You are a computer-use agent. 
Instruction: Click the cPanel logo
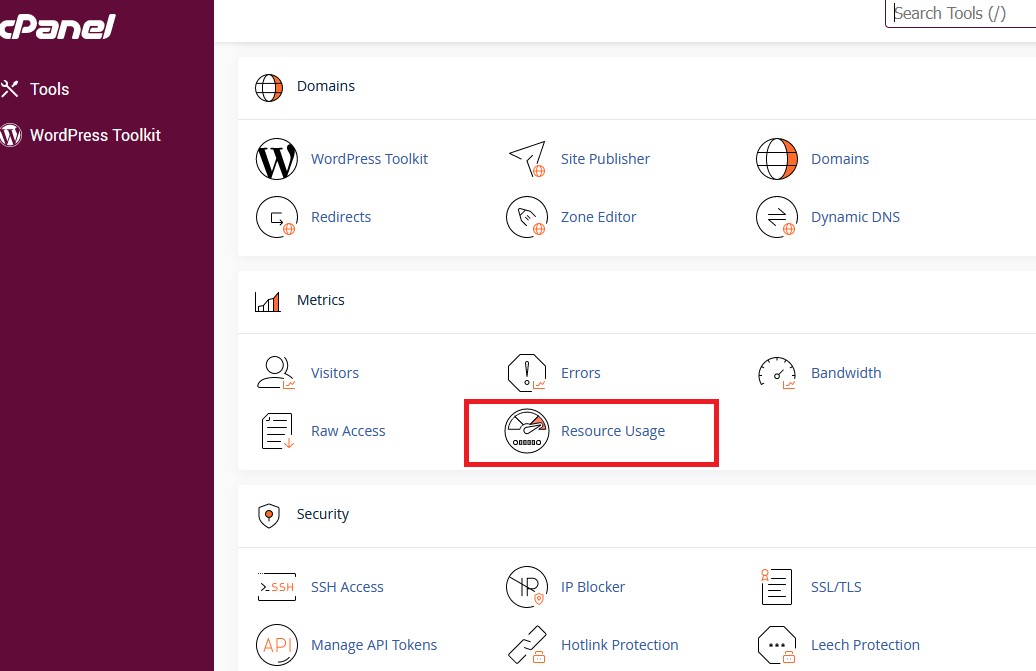(57, 27)
